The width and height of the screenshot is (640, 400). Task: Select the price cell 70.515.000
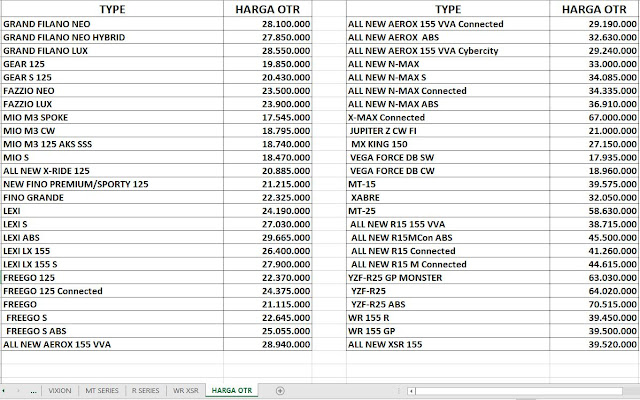[594, 304]
